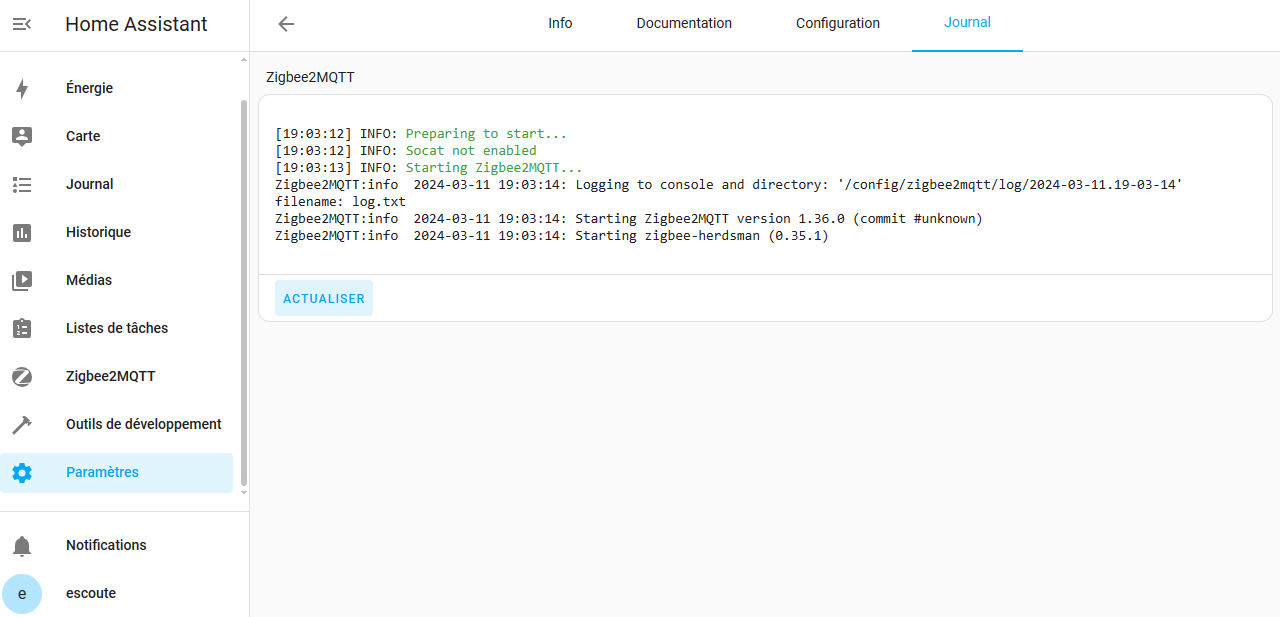Open the Info tab
The height and width of the screenshot is (617, 1280).
(x=560, y=24)
